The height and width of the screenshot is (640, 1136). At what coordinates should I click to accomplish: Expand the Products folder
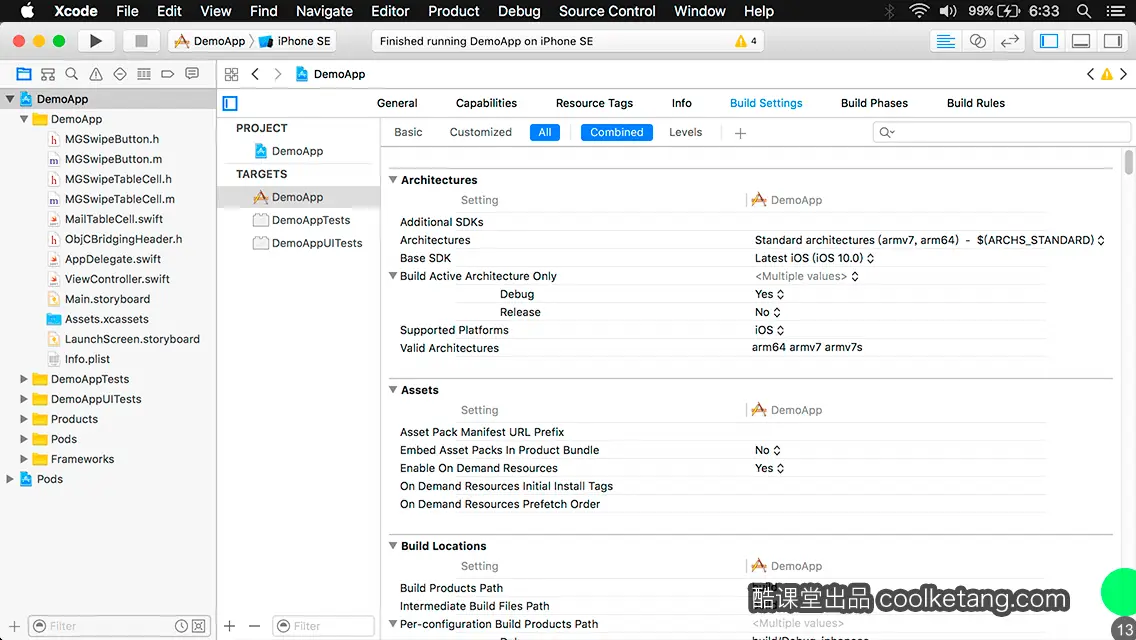click(x=24, y=419)
